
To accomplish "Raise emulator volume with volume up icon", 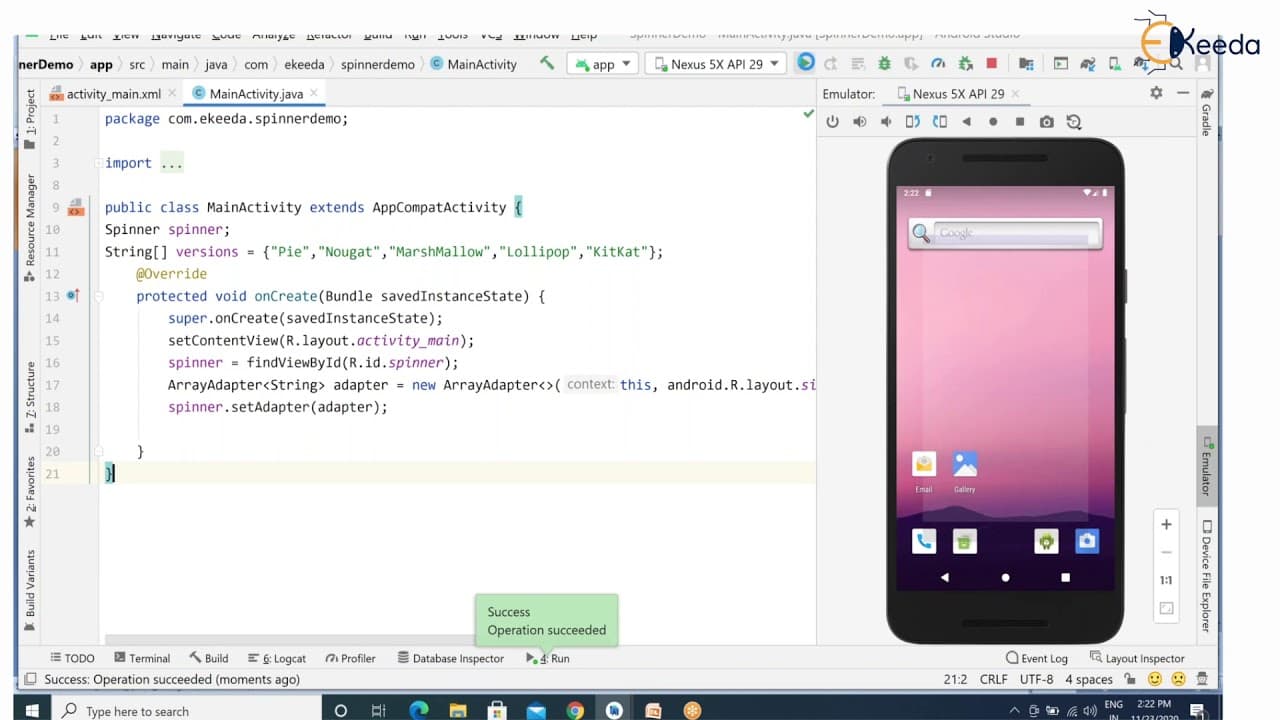I will (859, 122).
